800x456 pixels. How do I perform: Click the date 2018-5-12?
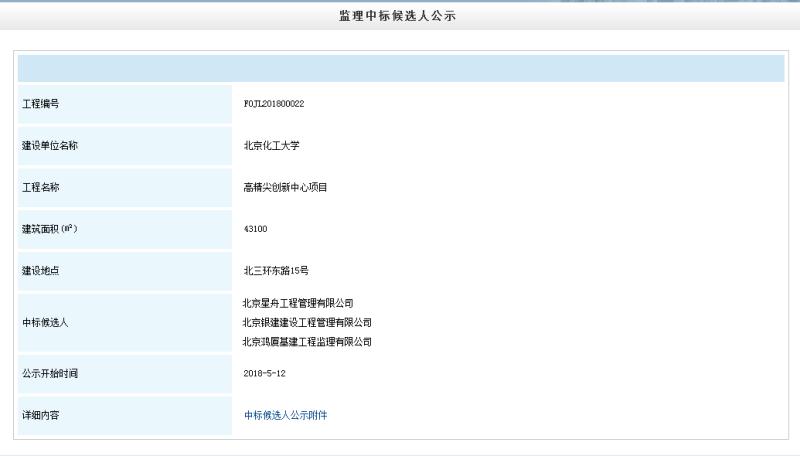[x=264, y=373]
